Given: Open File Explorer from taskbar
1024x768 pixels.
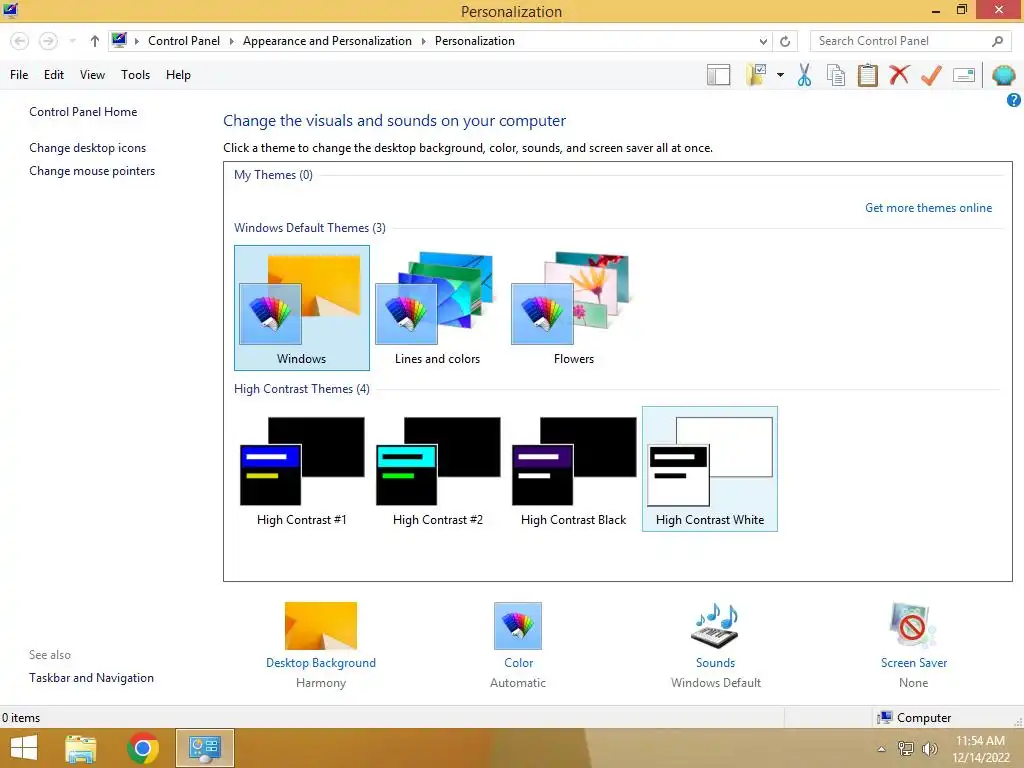Looking at the screenshot, I should tap(80, 748).
